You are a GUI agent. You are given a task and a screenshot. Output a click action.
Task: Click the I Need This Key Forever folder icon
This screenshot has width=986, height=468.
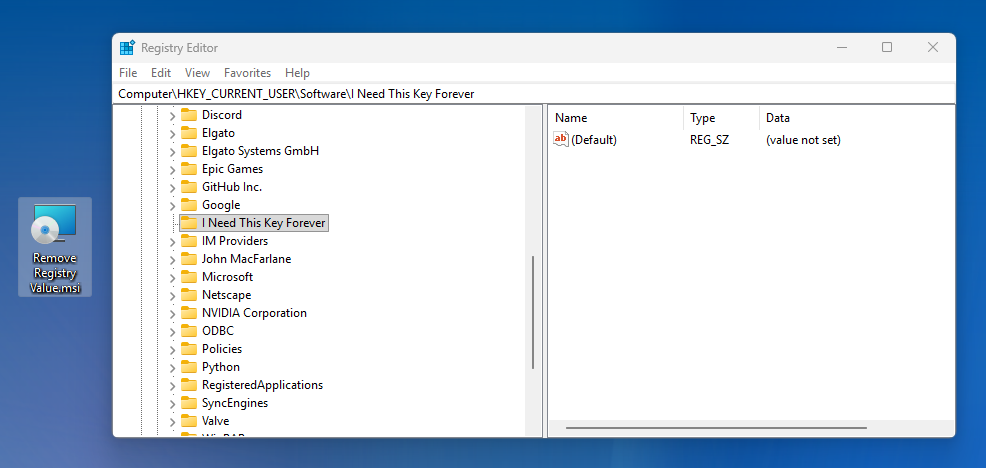(189, 223)
